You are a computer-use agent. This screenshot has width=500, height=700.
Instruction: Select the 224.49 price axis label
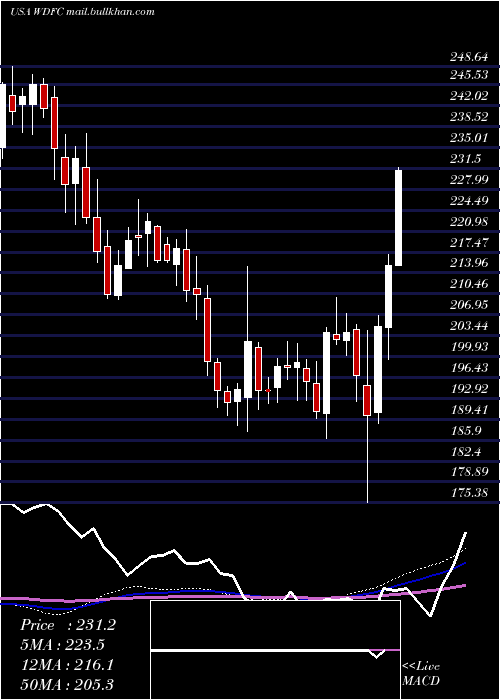pos(469,200)
